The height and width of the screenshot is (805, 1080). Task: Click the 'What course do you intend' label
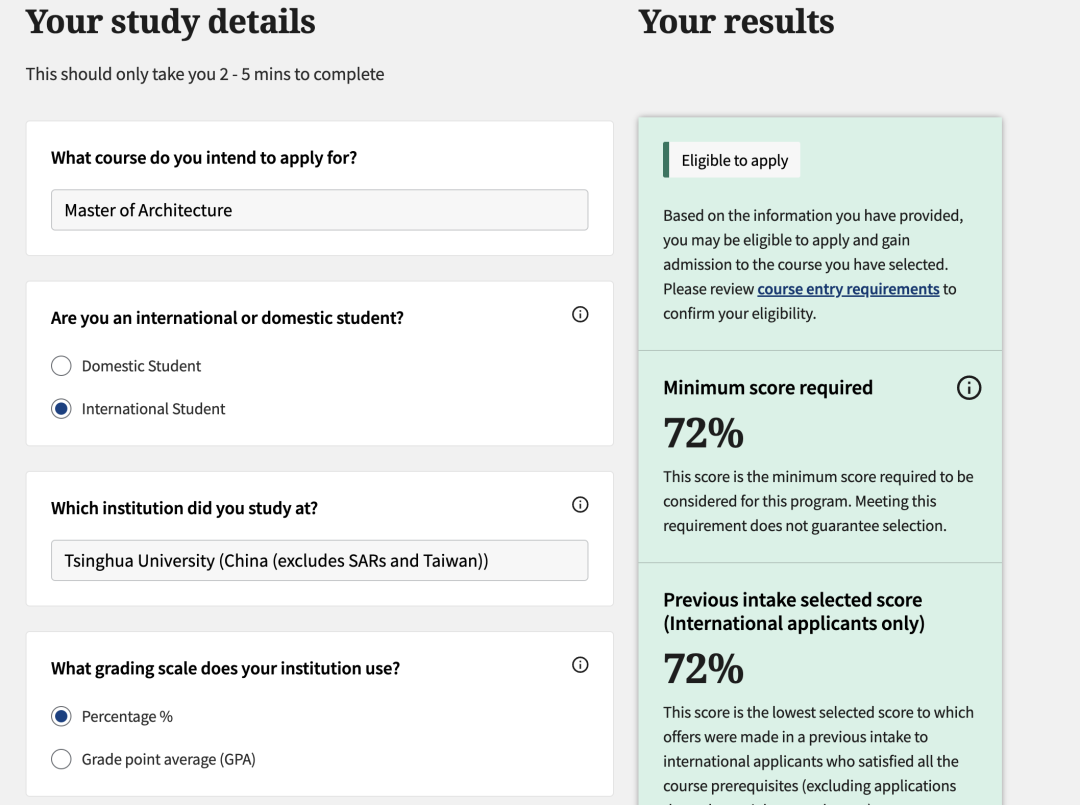204,158
